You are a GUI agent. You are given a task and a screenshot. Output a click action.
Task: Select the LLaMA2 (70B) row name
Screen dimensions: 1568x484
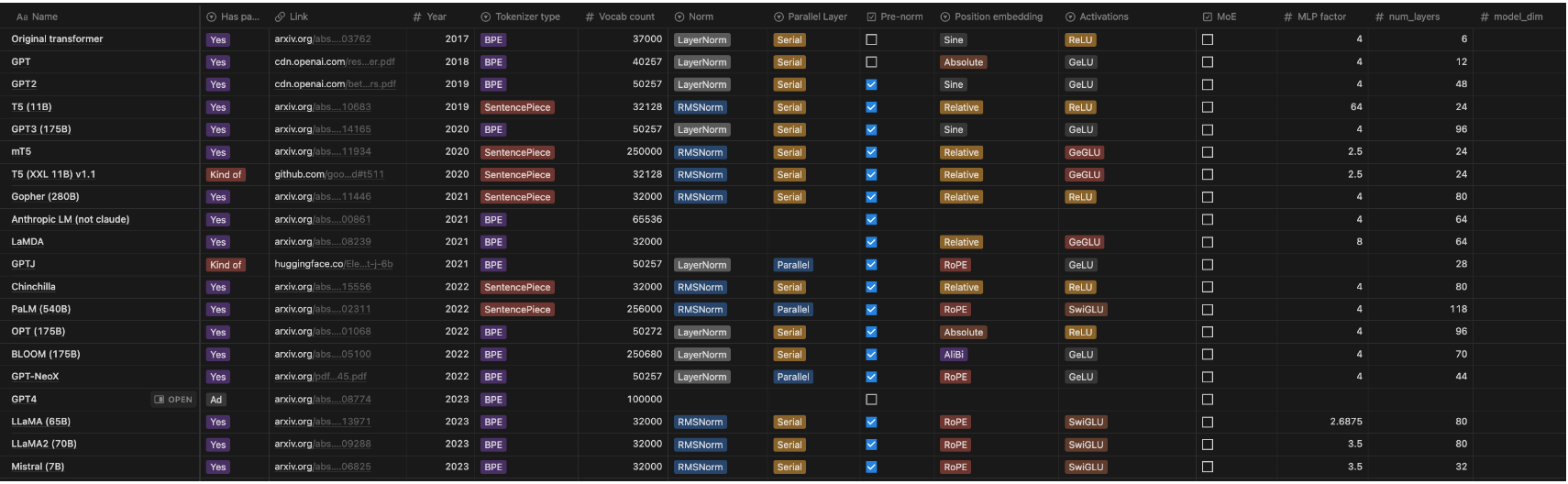click(44, 444)
